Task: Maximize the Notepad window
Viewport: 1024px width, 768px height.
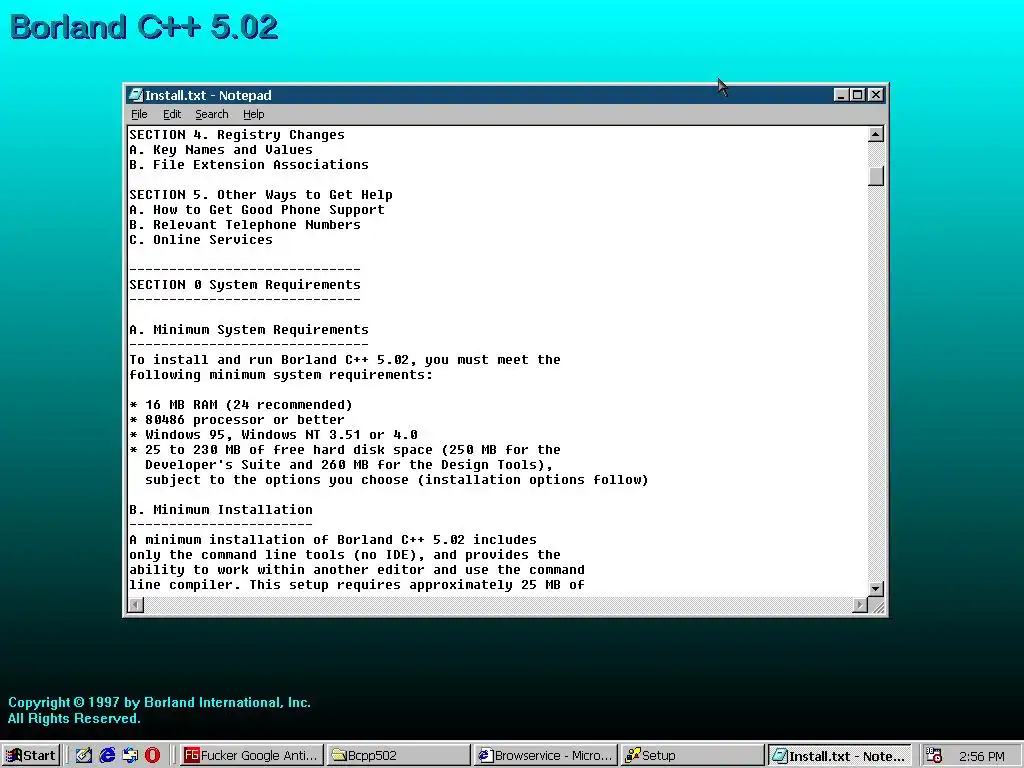Action: click(x=857, y=95)
